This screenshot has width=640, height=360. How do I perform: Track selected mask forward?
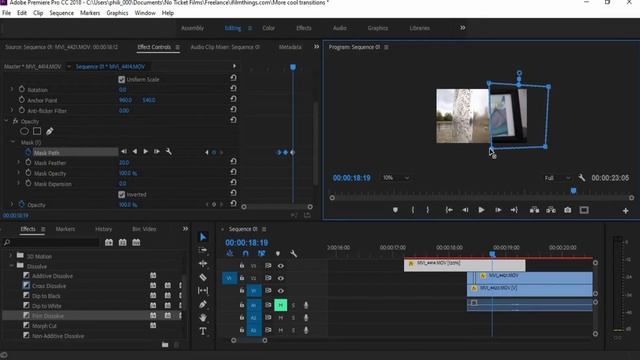[146, 152]
